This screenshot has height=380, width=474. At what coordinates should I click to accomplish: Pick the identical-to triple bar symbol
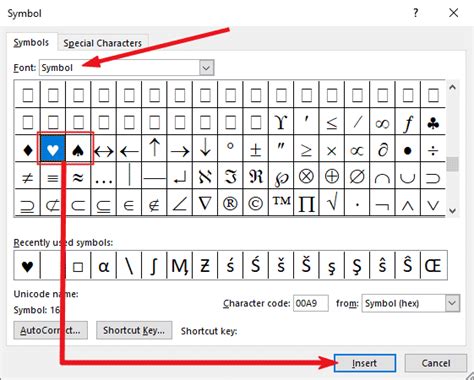(53, 177)
